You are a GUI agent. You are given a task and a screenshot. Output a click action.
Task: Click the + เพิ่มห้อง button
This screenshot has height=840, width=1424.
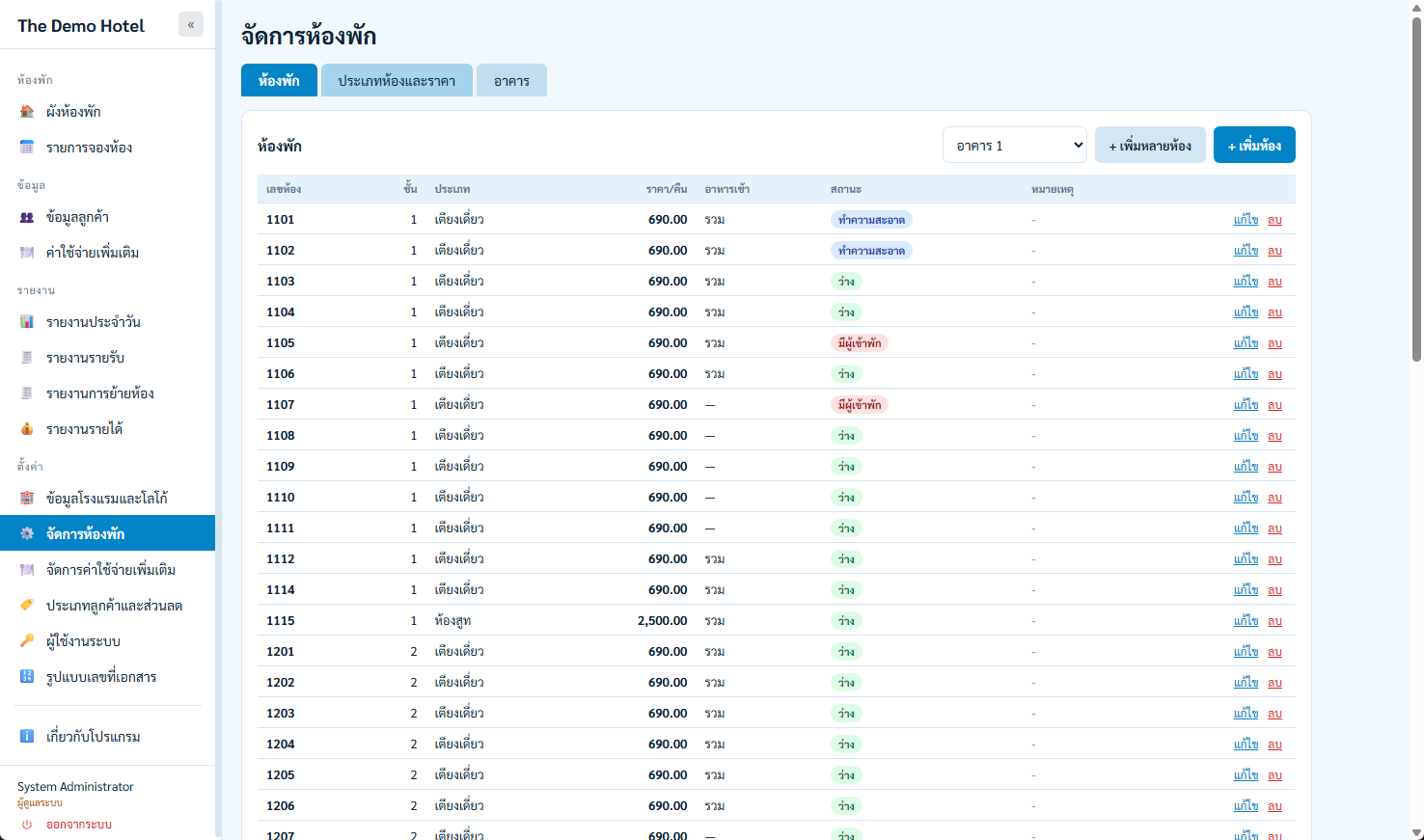click(x=1254, y=145)
